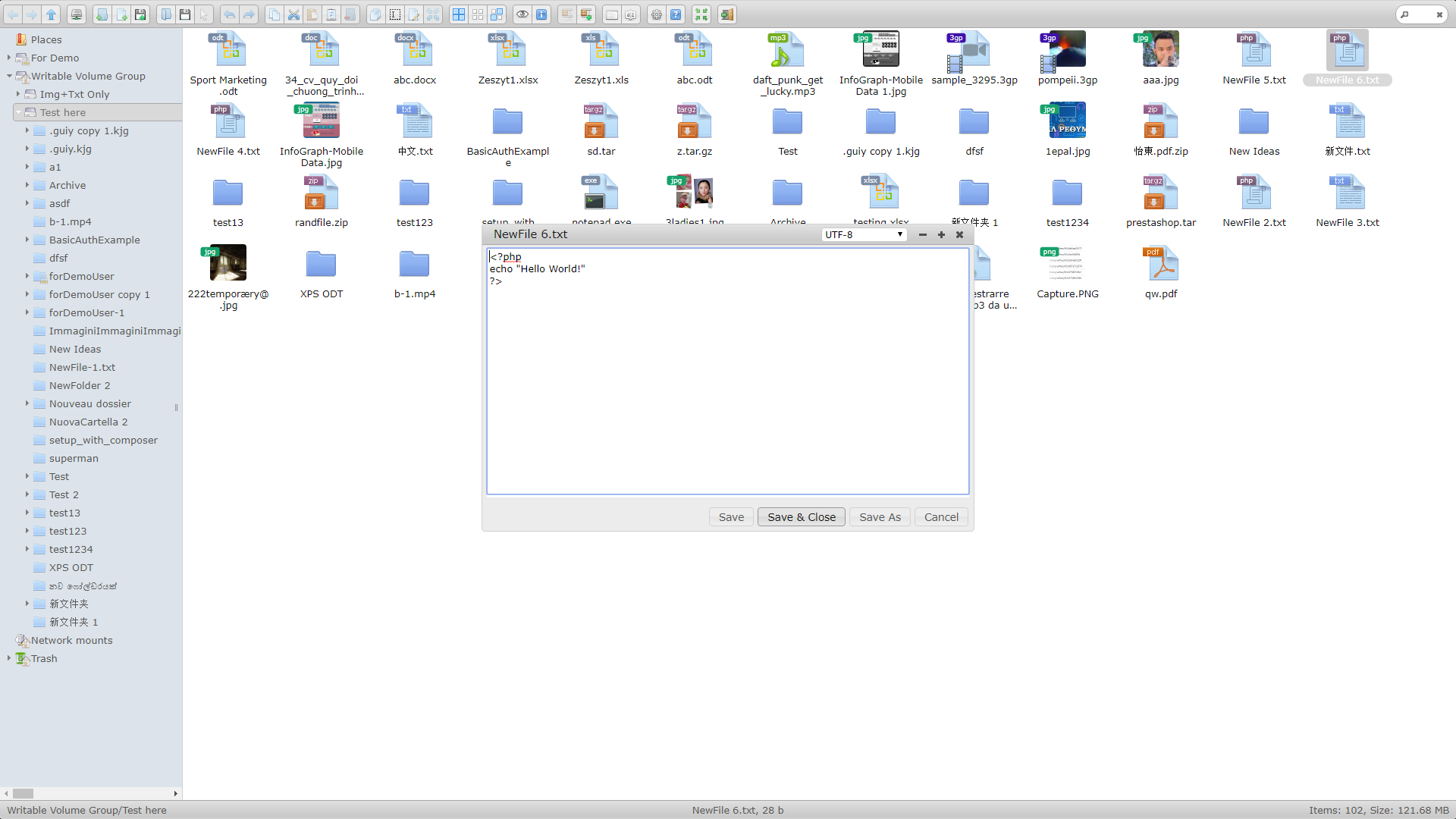Log out using the door icon
1456x819 pixels.
[x=727, y=14]
